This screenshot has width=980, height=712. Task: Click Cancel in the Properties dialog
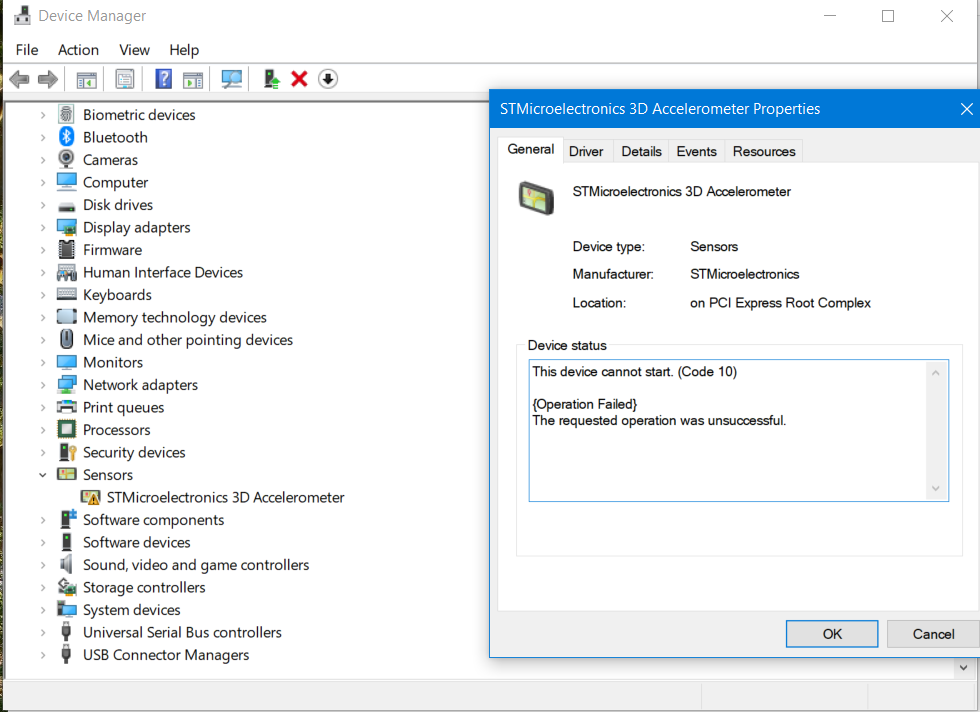click(933, 634)
